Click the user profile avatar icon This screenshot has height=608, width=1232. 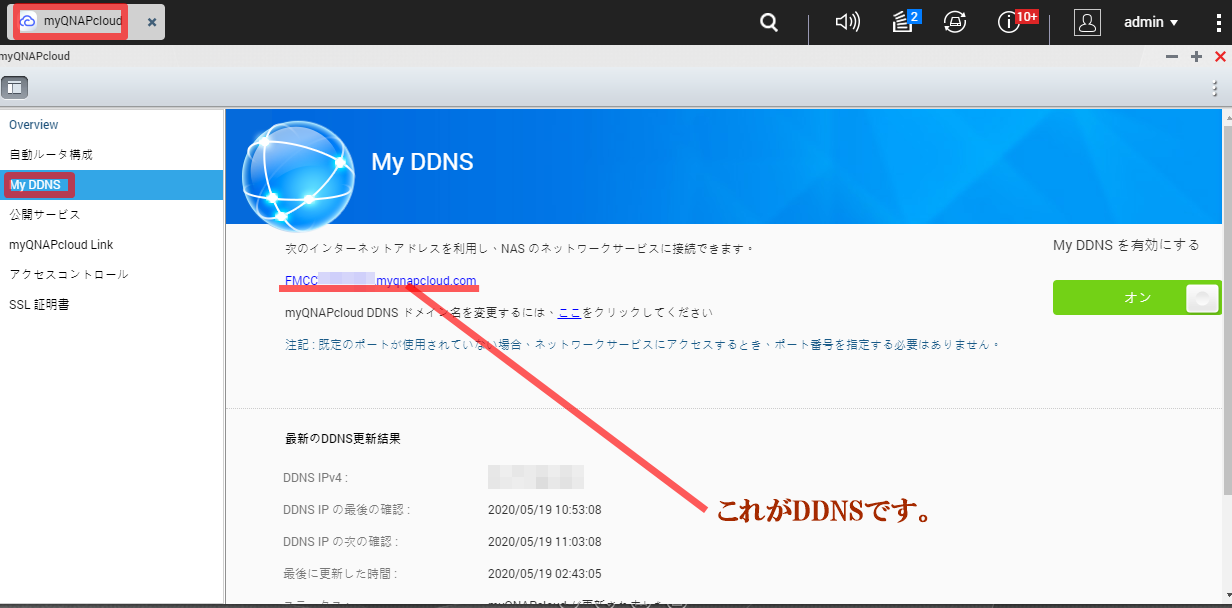click(1087, 22)
